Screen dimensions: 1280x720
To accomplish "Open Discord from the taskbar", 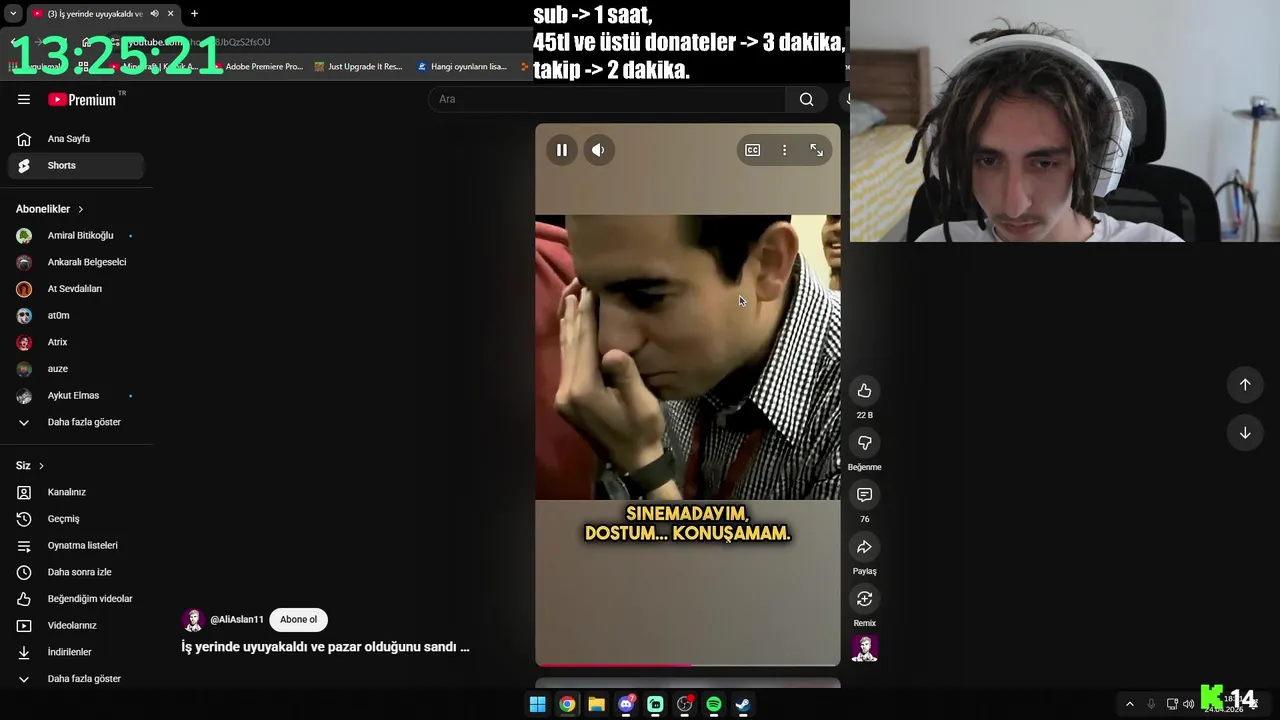I will [x=626, y=704].
